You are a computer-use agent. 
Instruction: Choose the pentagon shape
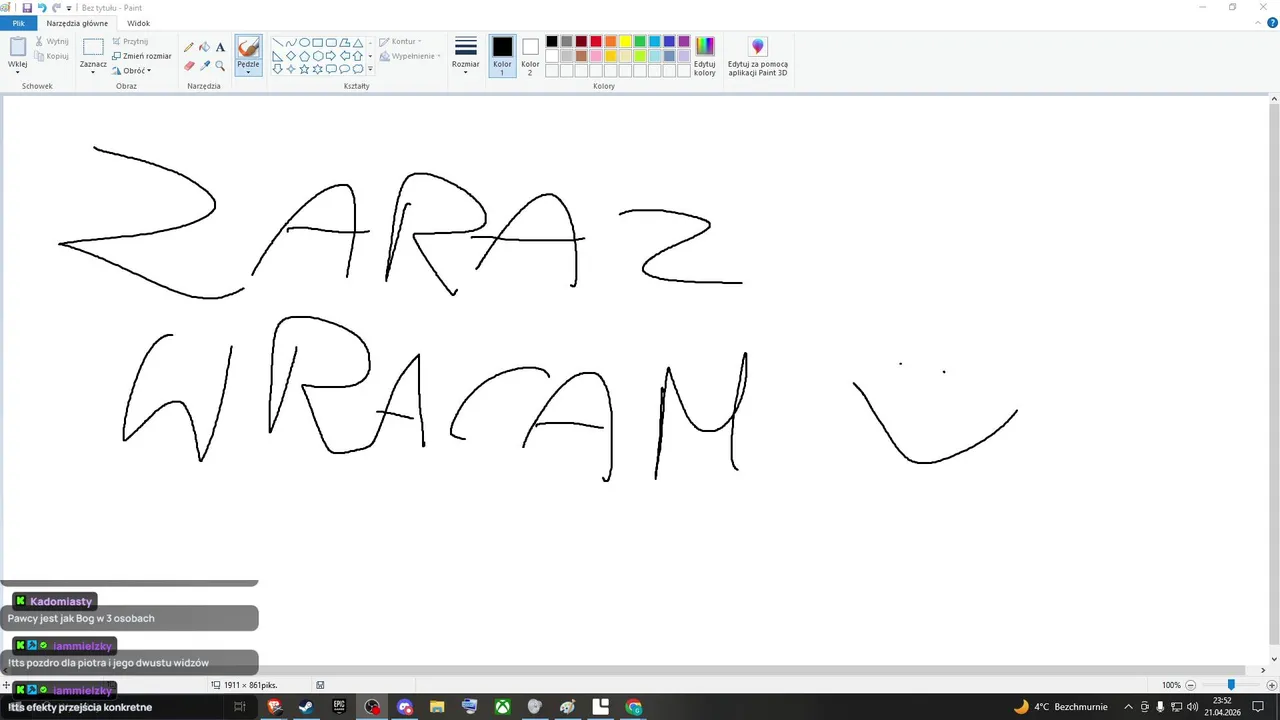coord(304,56)
